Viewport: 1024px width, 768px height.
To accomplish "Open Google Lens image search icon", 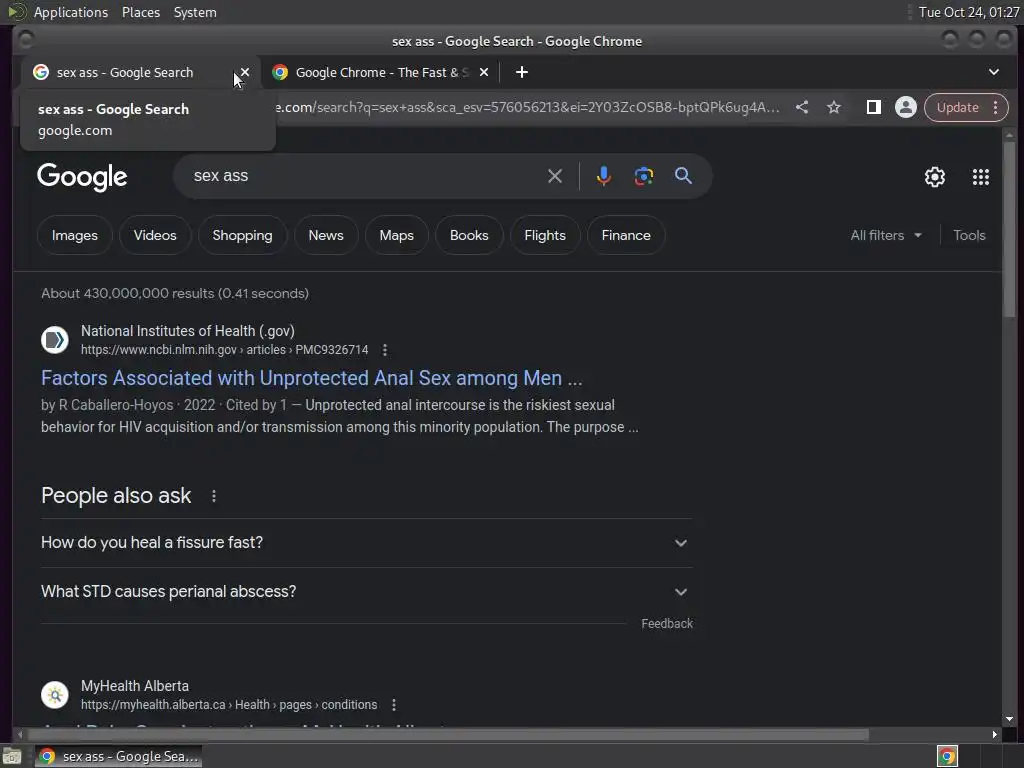I will click(643, 176).
